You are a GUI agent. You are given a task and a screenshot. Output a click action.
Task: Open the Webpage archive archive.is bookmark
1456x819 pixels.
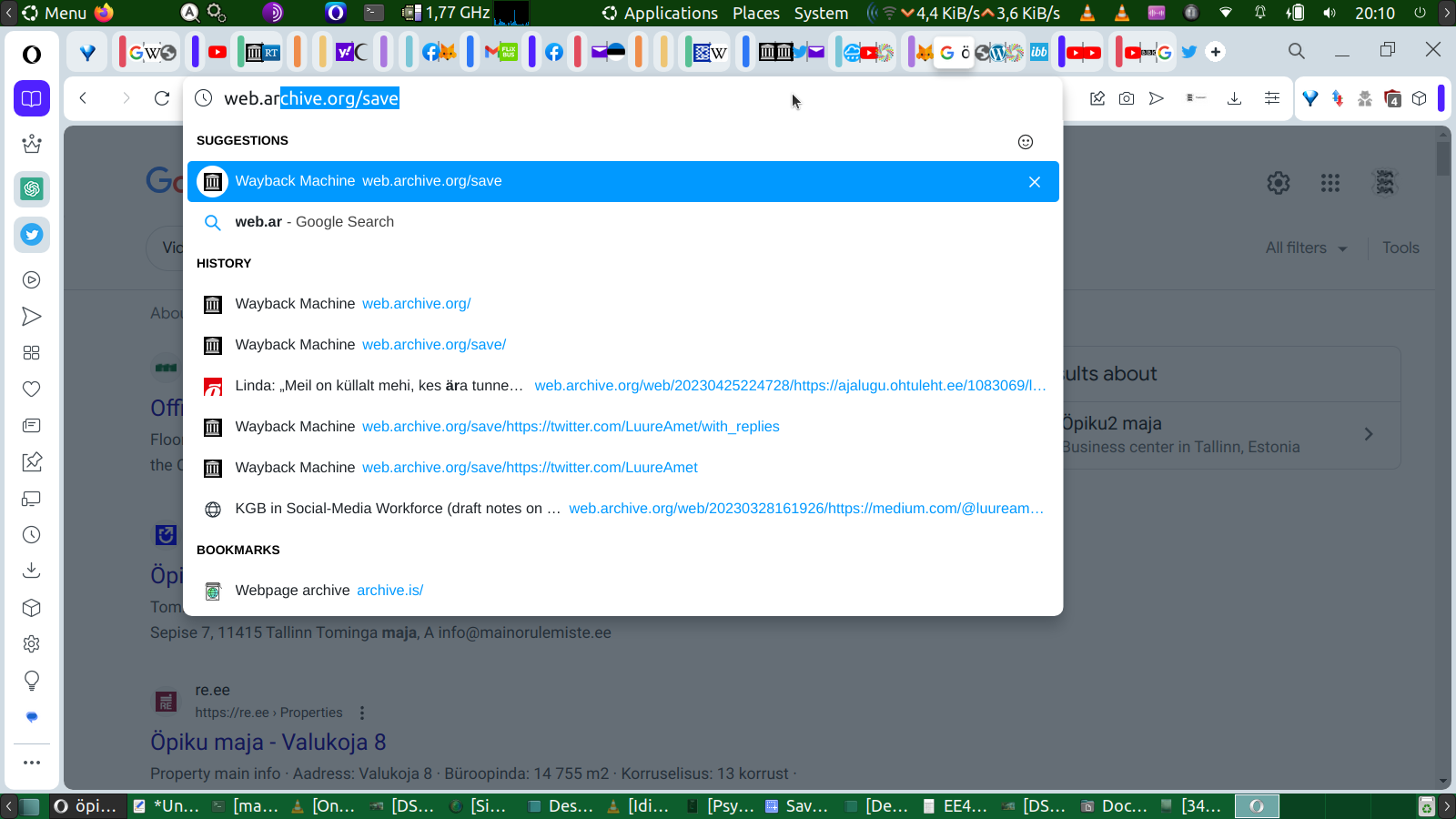point(623,591)
